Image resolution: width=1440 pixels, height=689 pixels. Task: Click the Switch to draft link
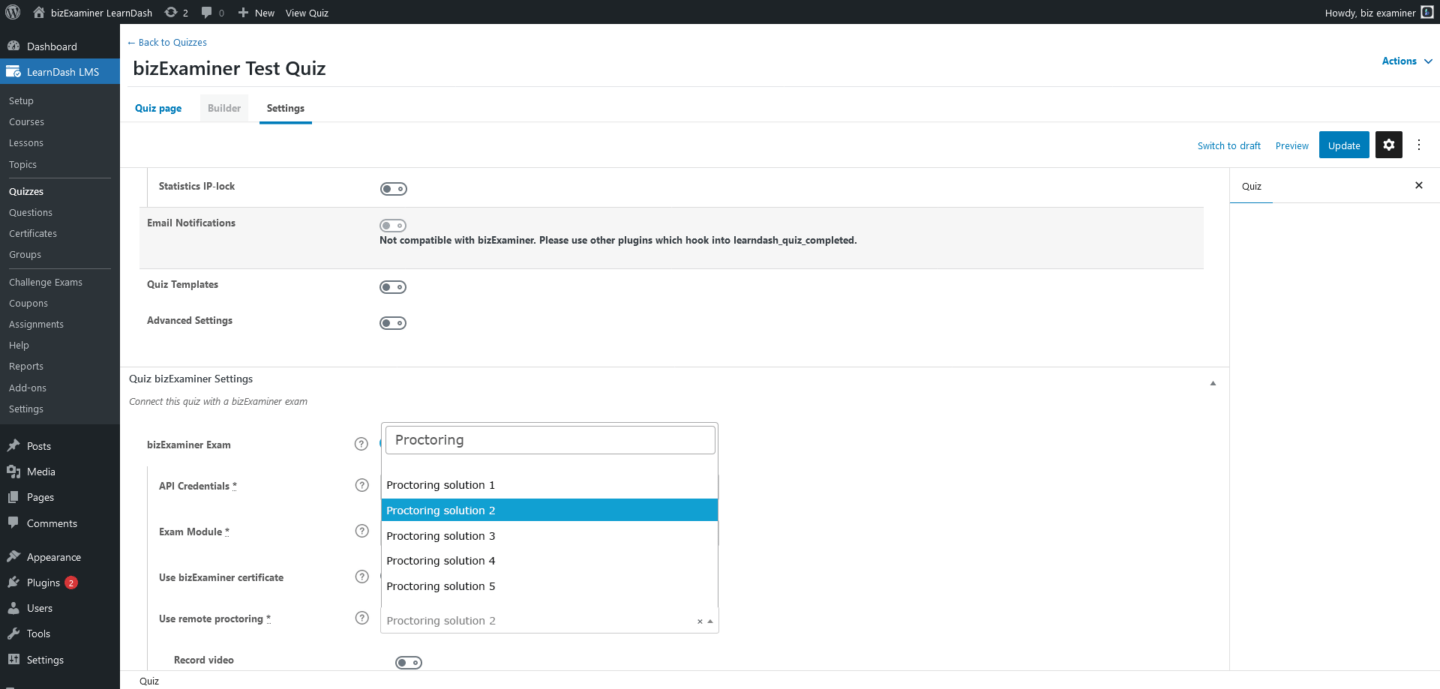coord(1228,145)
